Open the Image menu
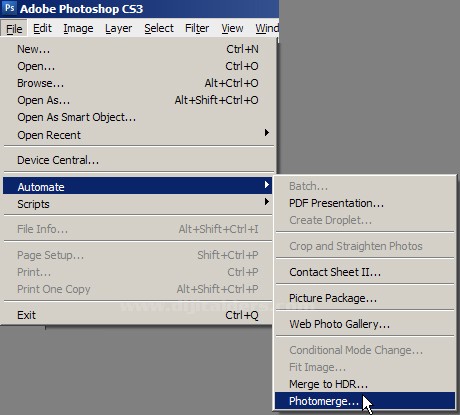The image size is (460, 415). pyautogui.click(x=78, y=28)
